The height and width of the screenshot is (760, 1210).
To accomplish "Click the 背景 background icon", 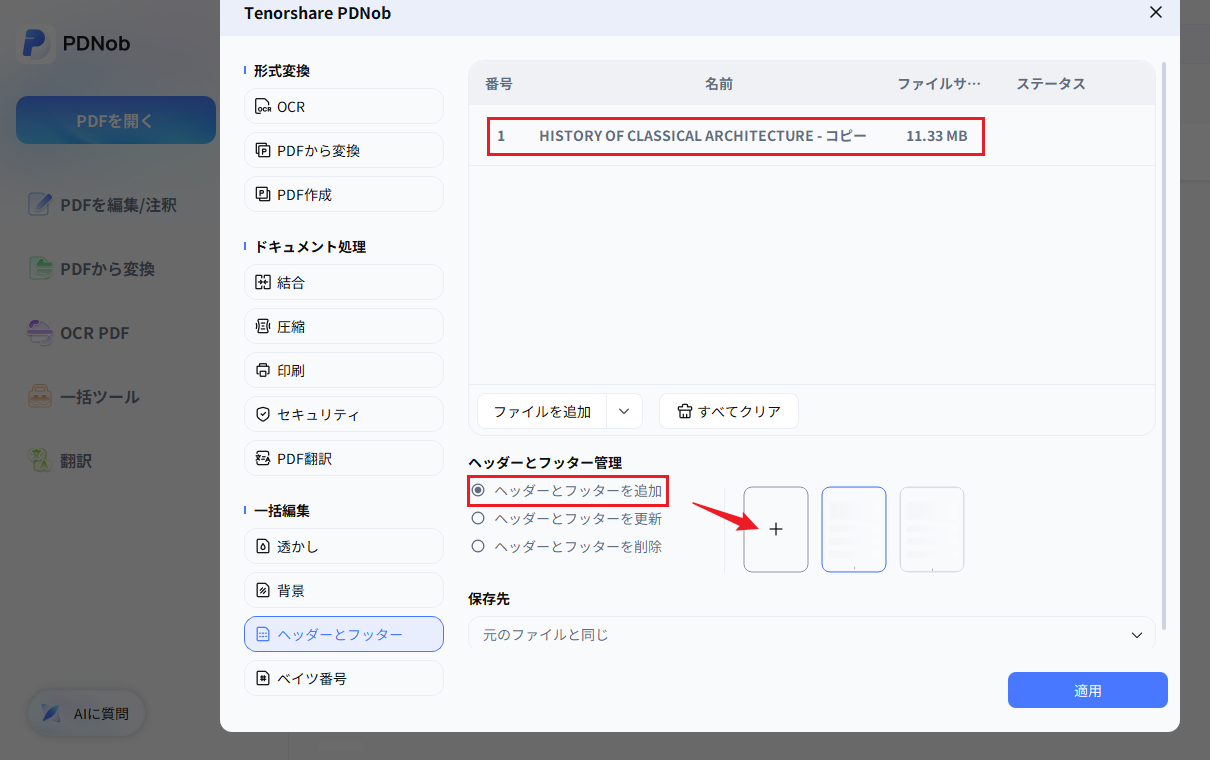I will 263,590.
